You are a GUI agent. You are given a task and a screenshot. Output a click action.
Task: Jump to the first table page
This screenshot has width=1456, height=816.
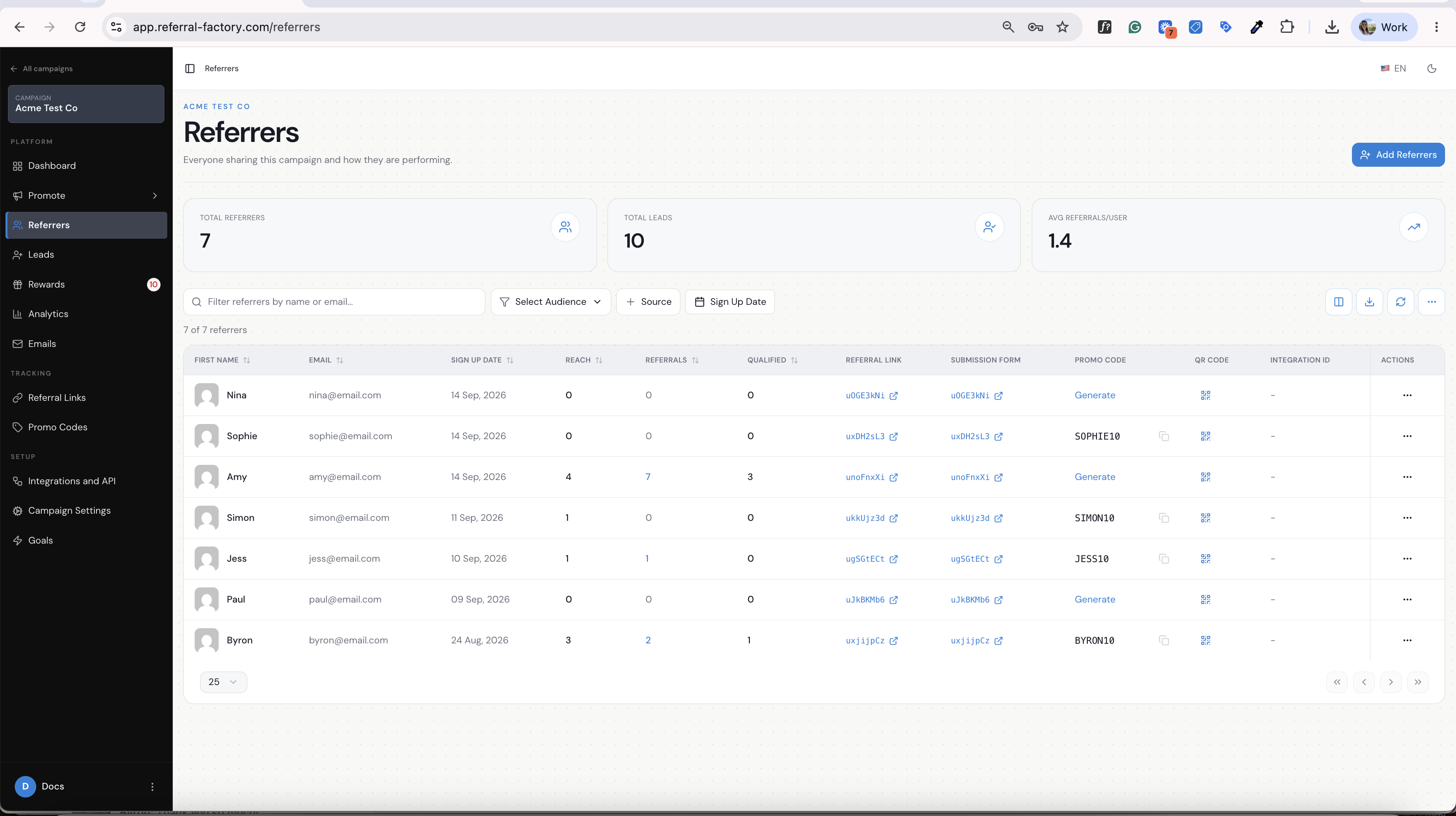pos(1337,682)
